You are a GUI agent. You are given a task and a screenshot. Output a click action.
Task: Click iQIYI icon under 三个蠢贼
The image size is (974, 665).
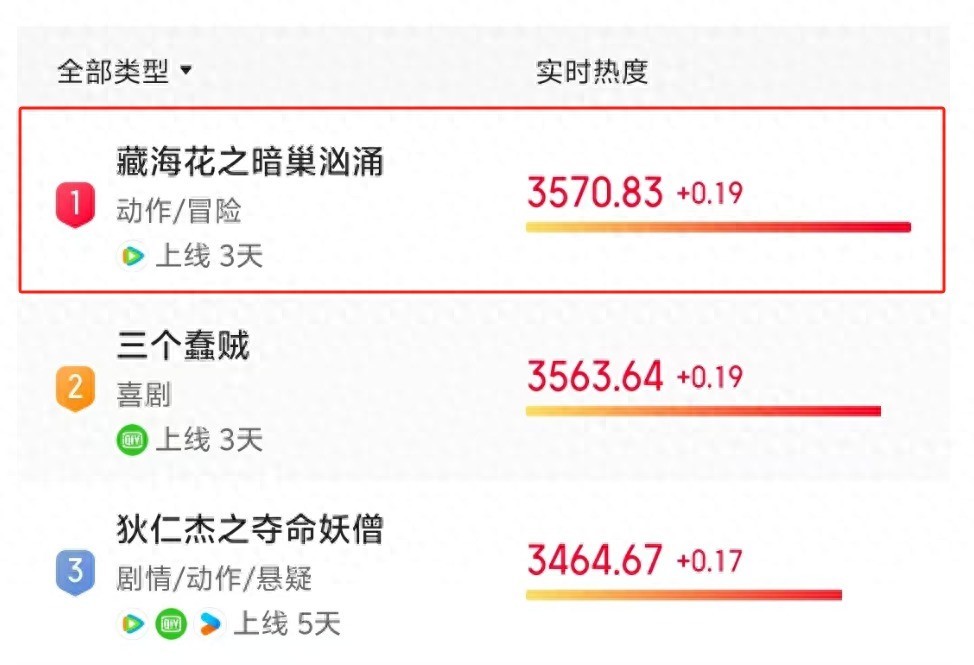point(132,440)
